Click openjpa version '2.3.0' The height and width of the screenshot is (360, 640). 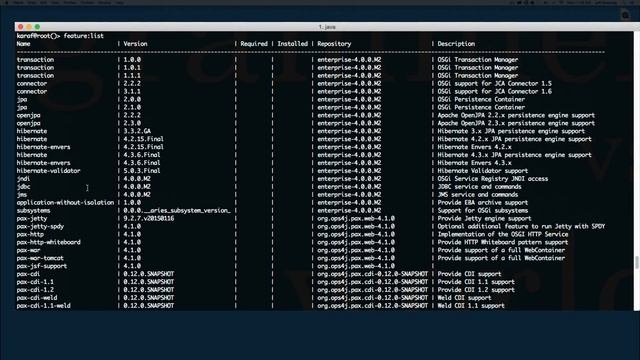tap(132, 123)
